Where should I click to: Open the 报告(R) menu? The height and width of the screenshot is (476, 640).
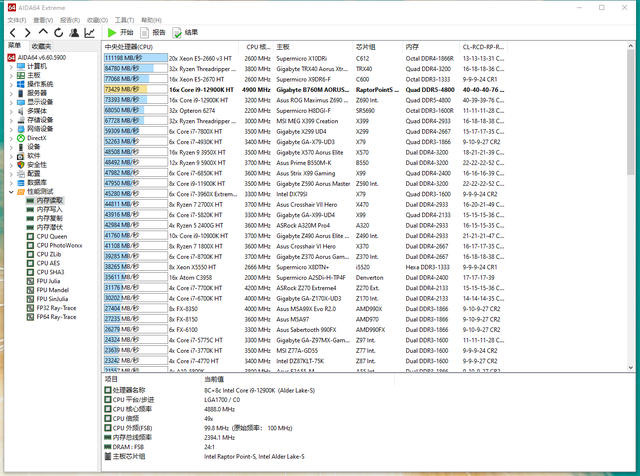click(x=70, y=20)
